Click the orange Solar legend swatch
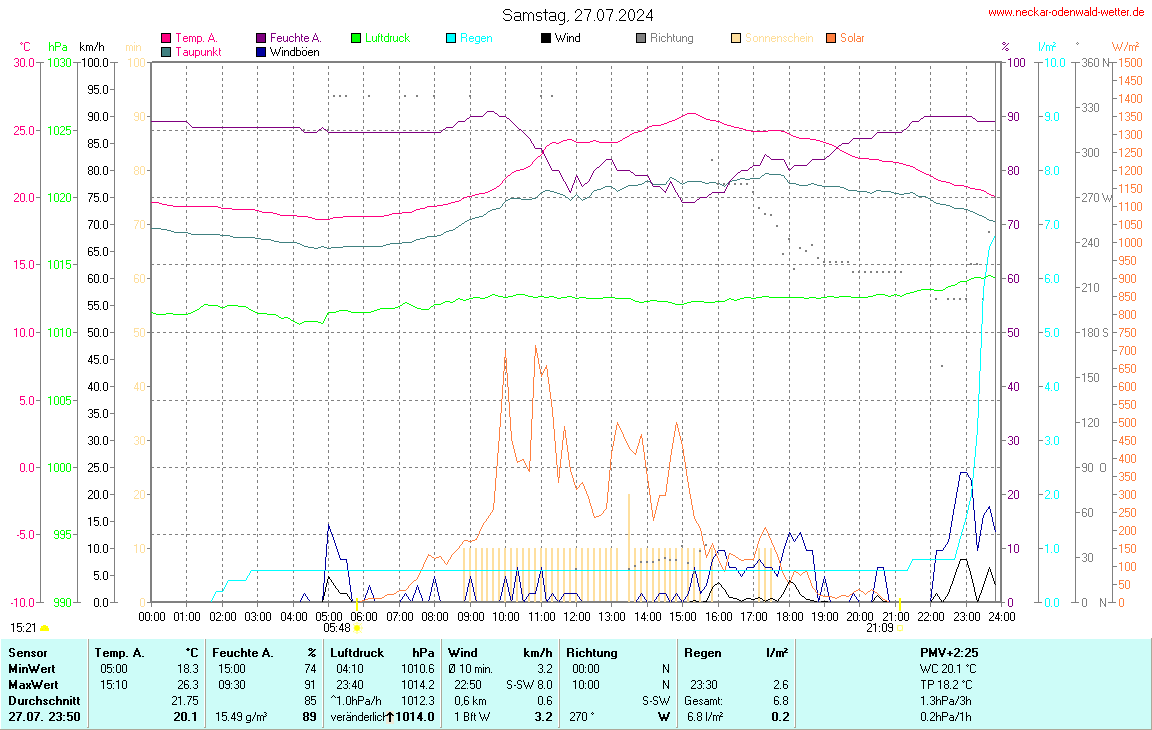The image size is (1152, 730). click(x=831, y=39)
